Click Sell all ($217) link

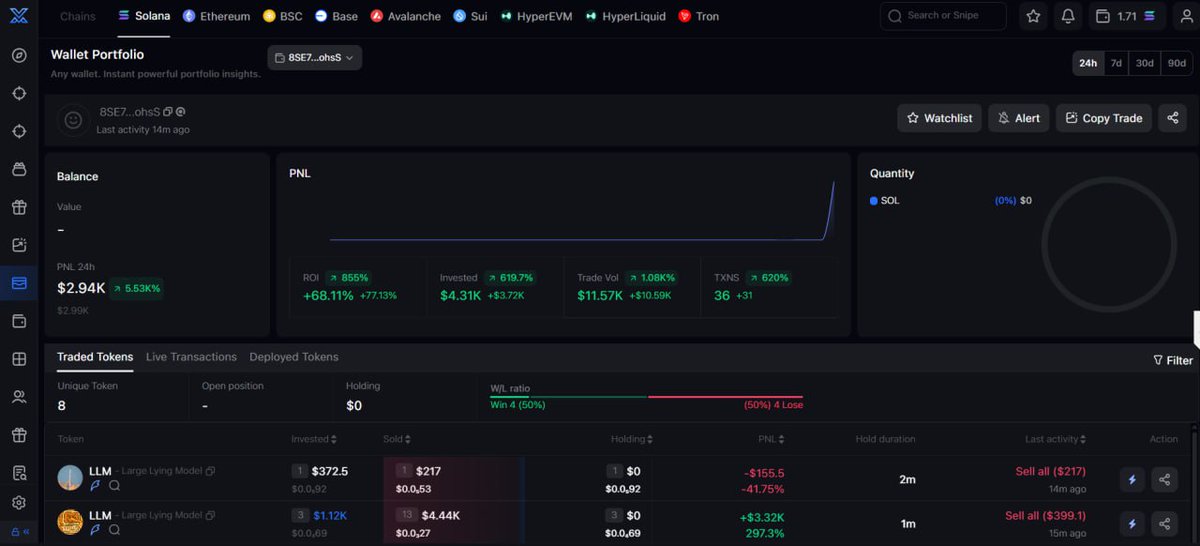point(1050,471)
